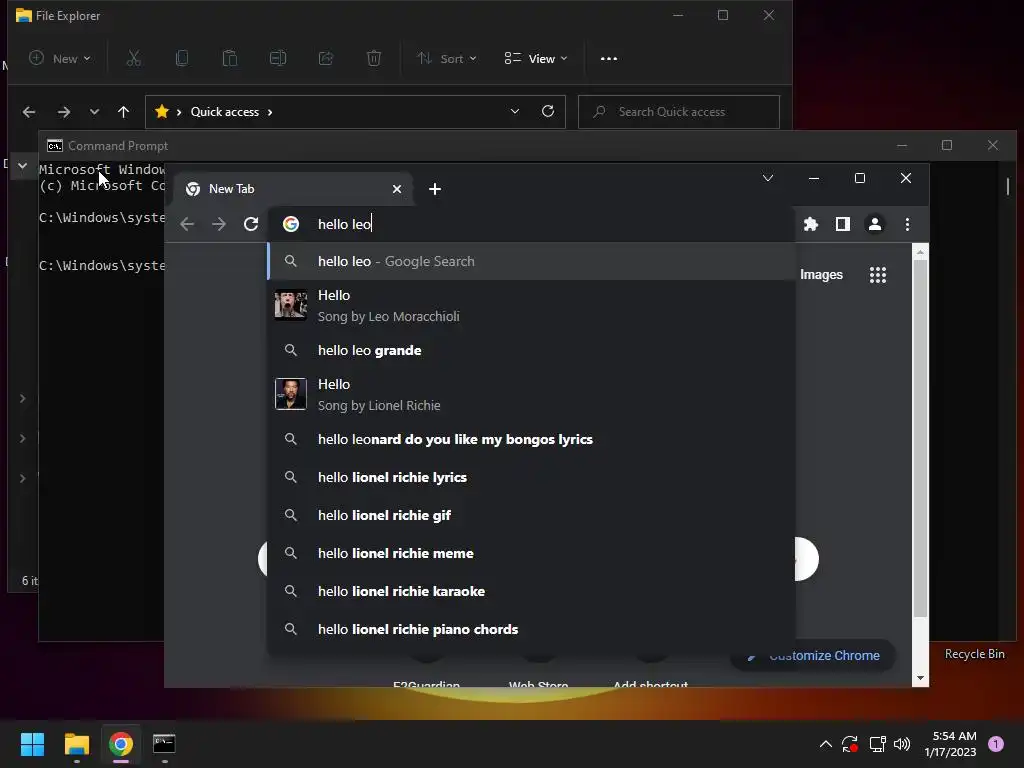
Task: Open Chrome profile avatar icon
Action: point(874,225)
